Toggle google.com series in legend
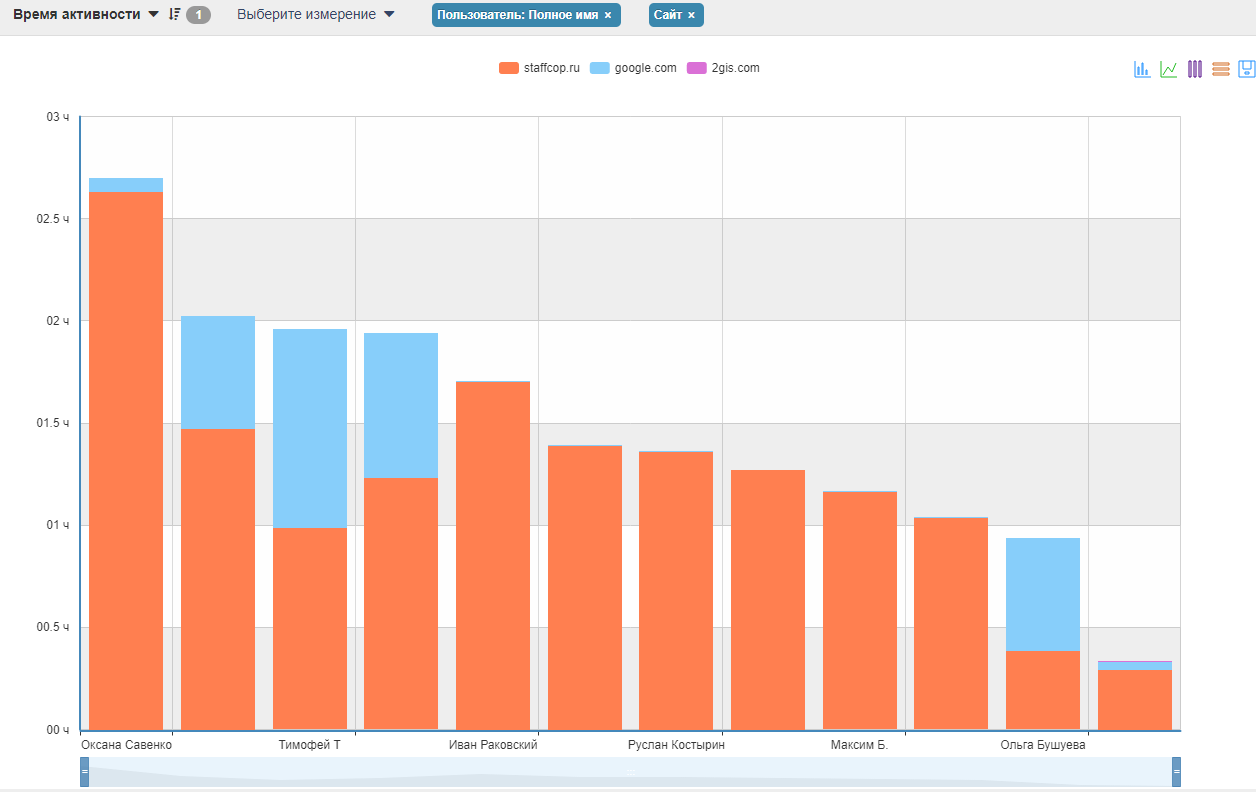Image resolution: width=1256 pixels, height=792 pixels. (633, 68)
